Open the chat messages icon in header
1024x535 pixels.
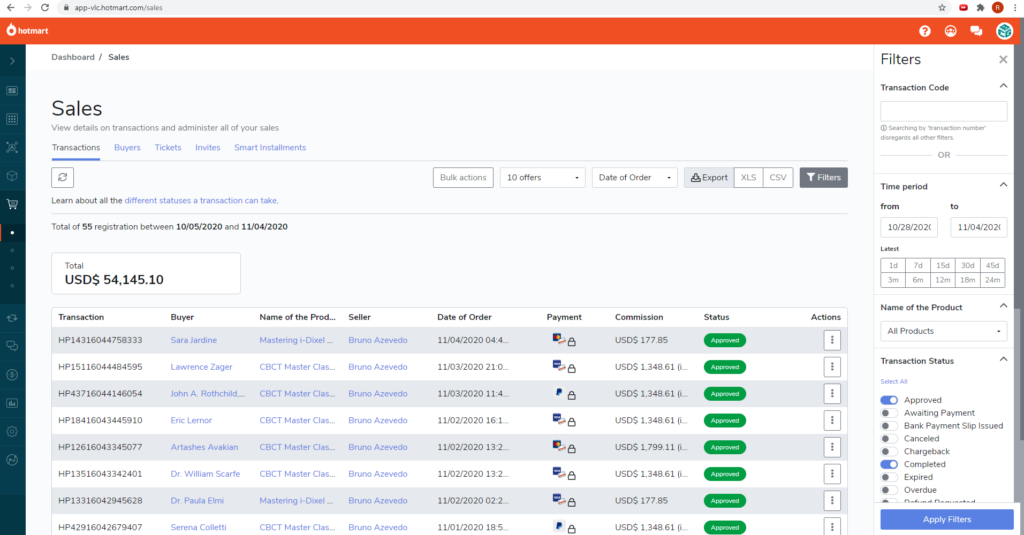click(x=976, y=31)
